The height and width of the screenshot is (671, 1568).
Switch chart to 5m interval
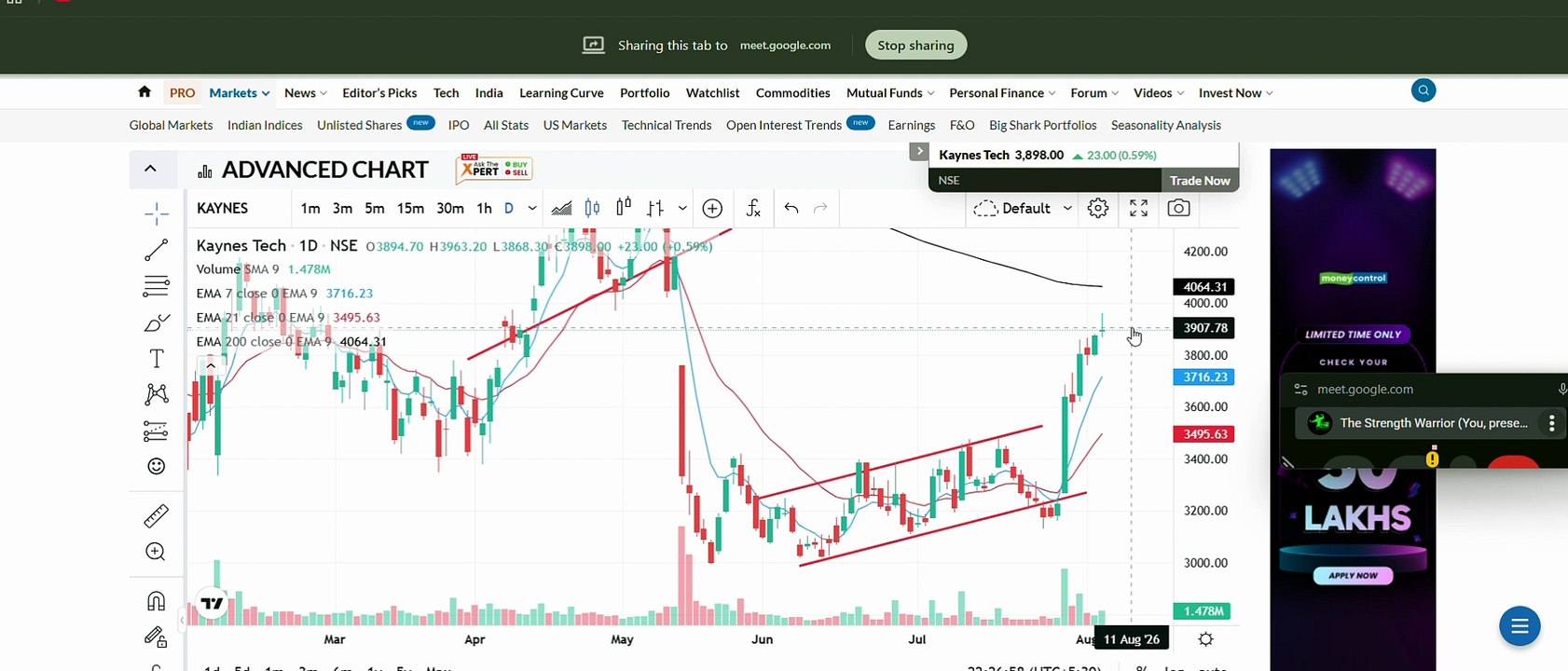coord(375,208)
